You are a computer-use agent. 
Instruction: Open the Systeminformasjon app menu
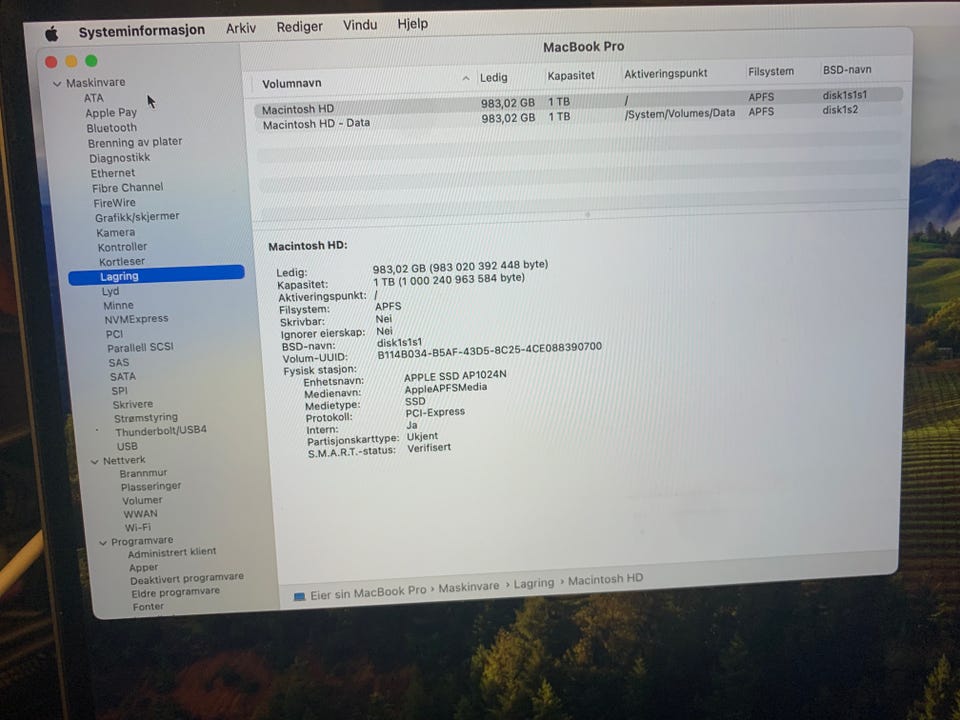141,31
